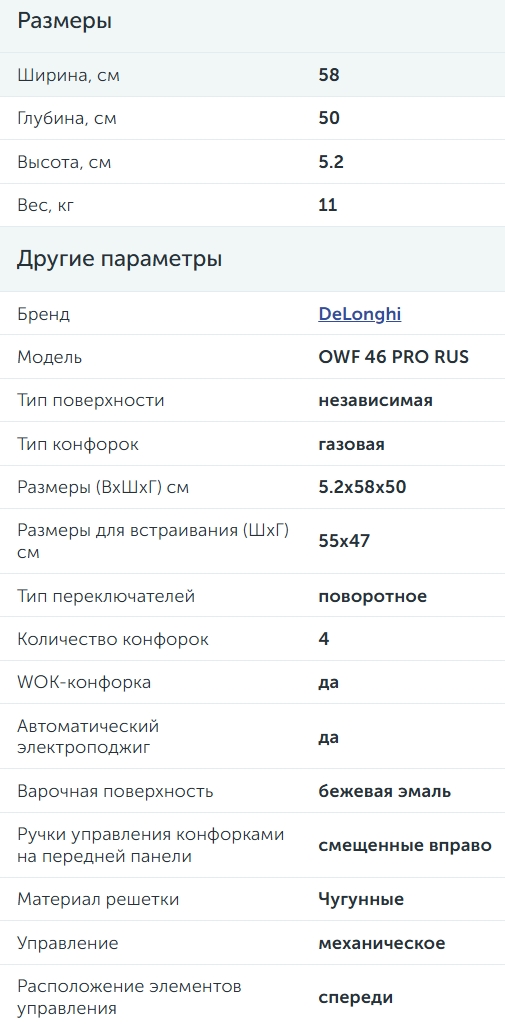Click the Тип поверхности value независимая
The height and width of the screenshot is (1024, 505).
pos(375,400)
